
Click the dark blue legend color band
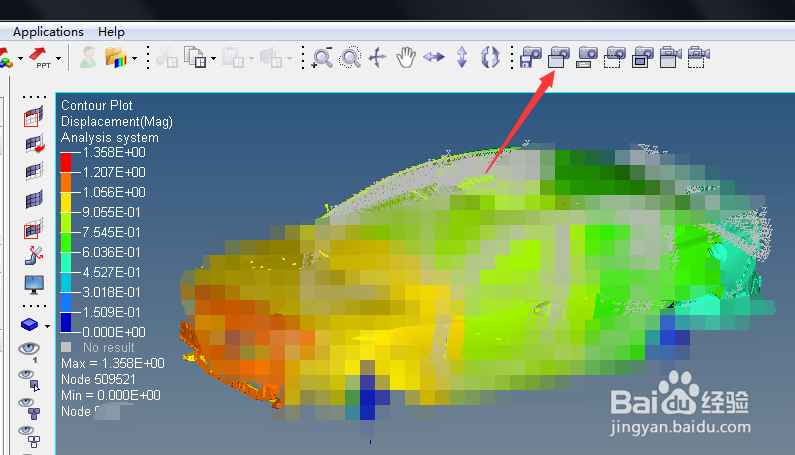66,322
